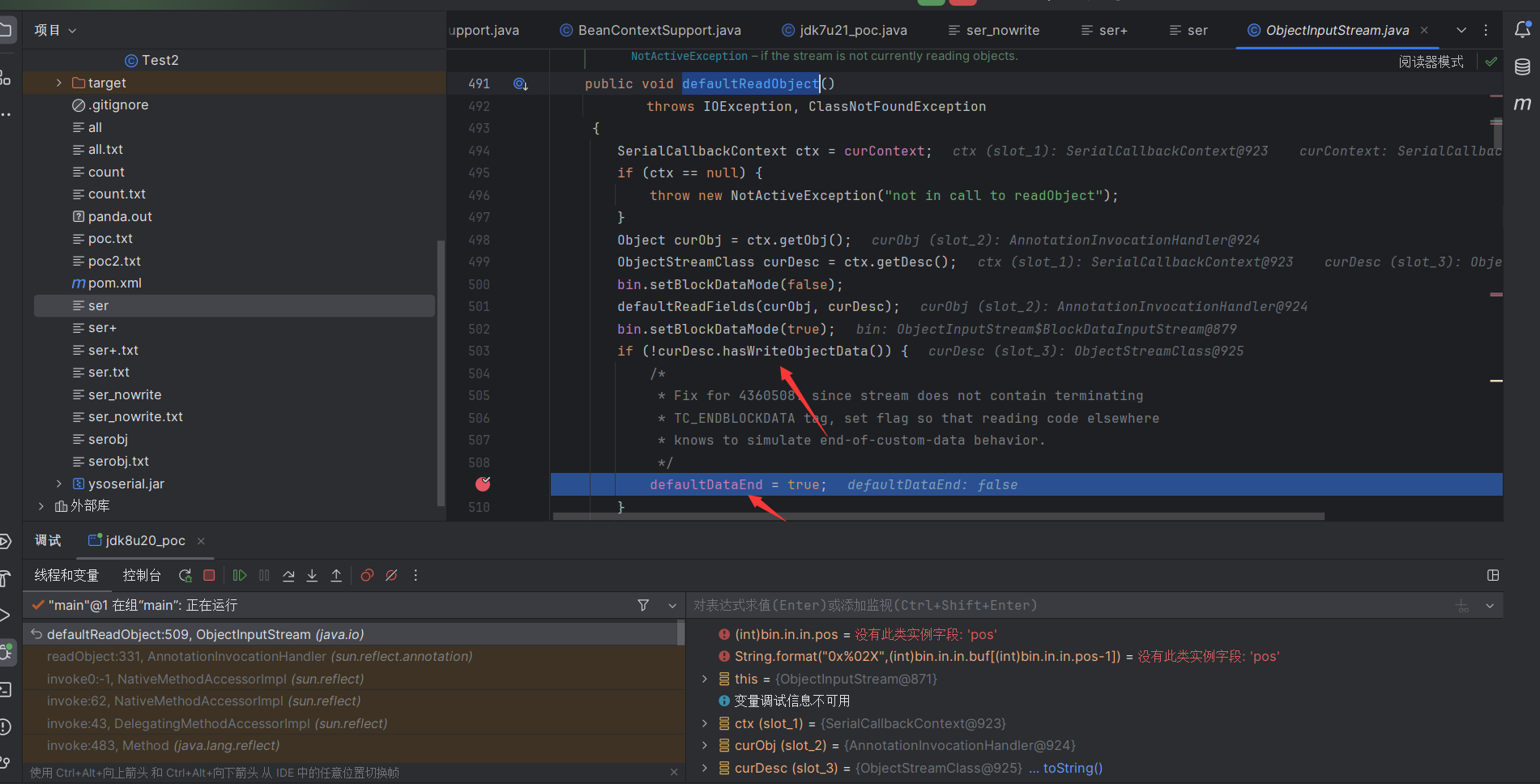Click the editor horizontal scrollbar

pos(939,516)
